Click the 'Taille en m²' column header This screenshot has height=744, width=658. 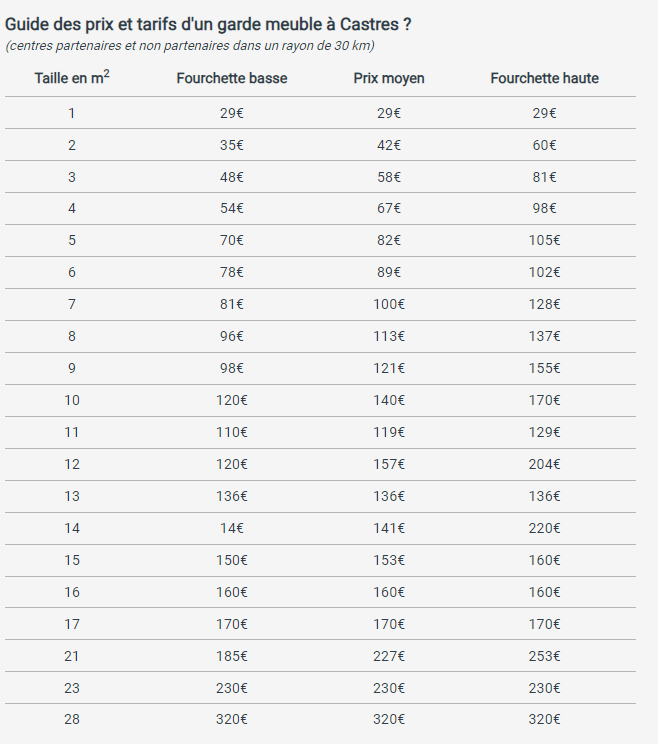coord(72,77)
